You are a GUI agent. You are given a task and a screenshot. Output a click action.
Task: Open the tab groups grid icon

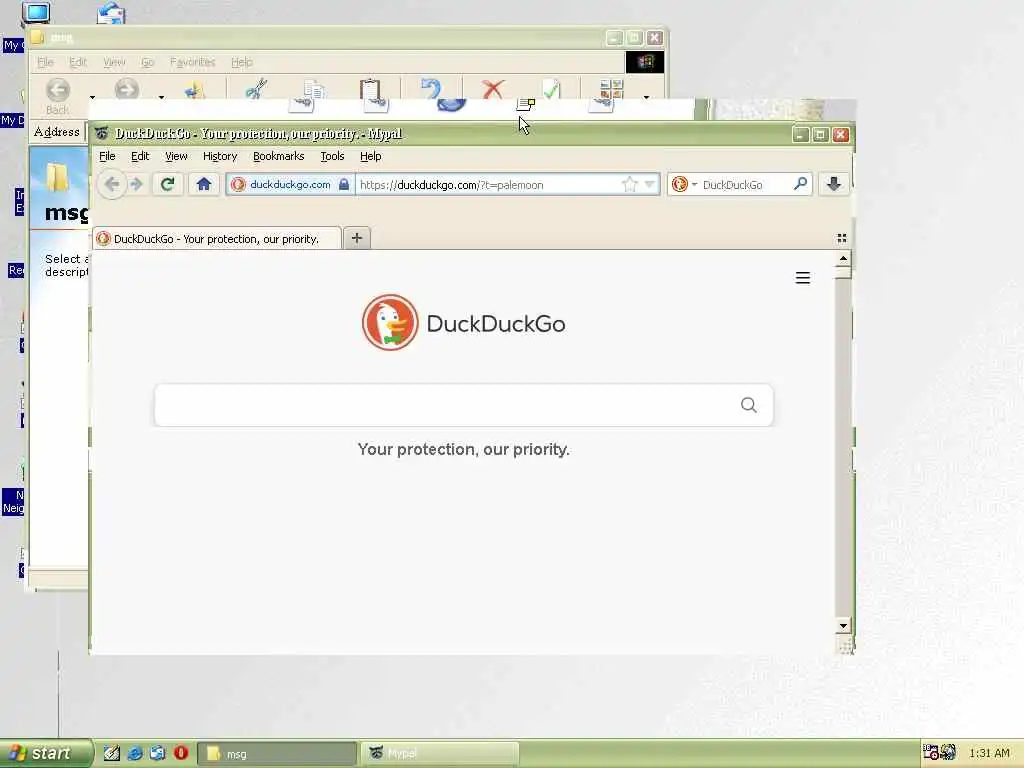tap(842, 238)
